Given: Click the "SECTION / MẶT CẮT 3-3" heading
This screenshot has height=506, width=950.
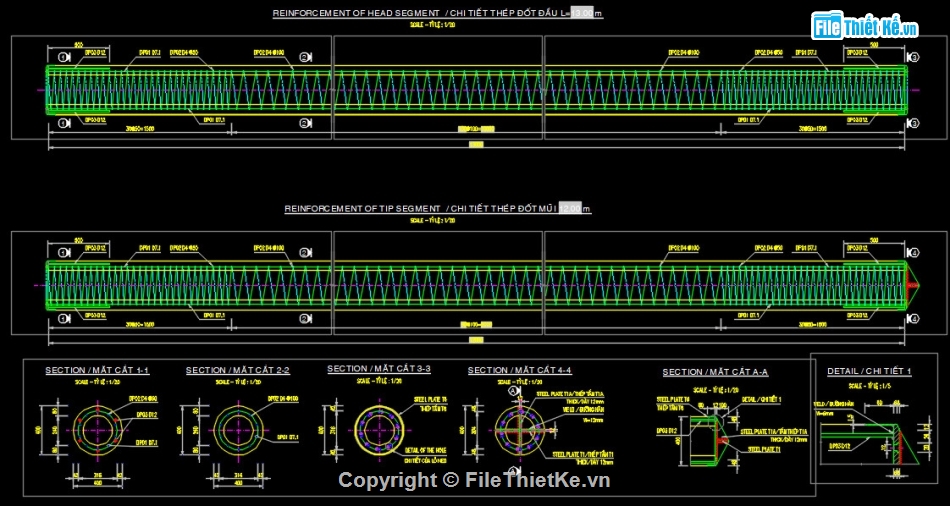Looking at the screenshot, I should click(379, 368).
